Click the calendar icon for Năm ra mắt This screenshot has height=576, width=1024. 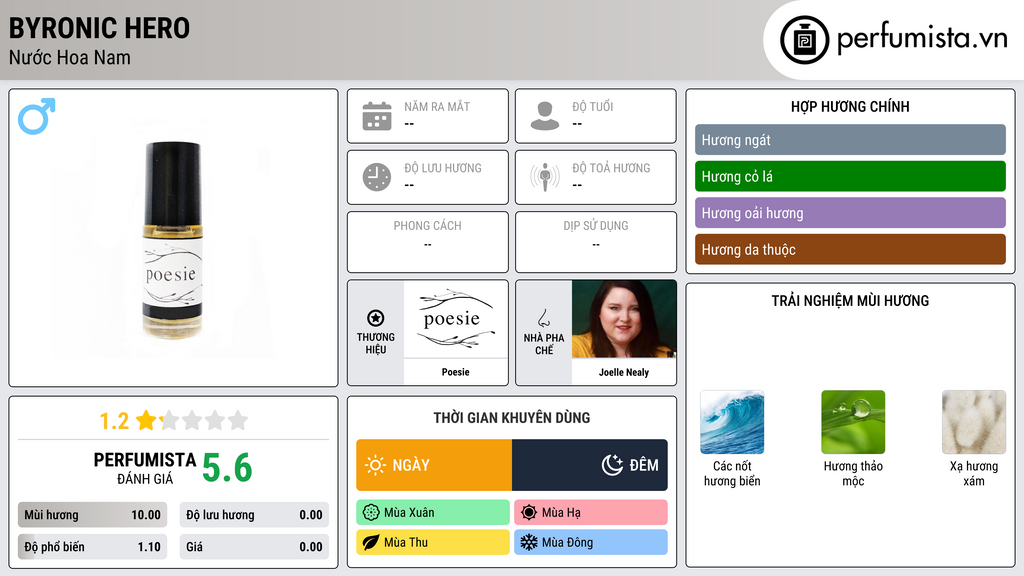(377, 116)
